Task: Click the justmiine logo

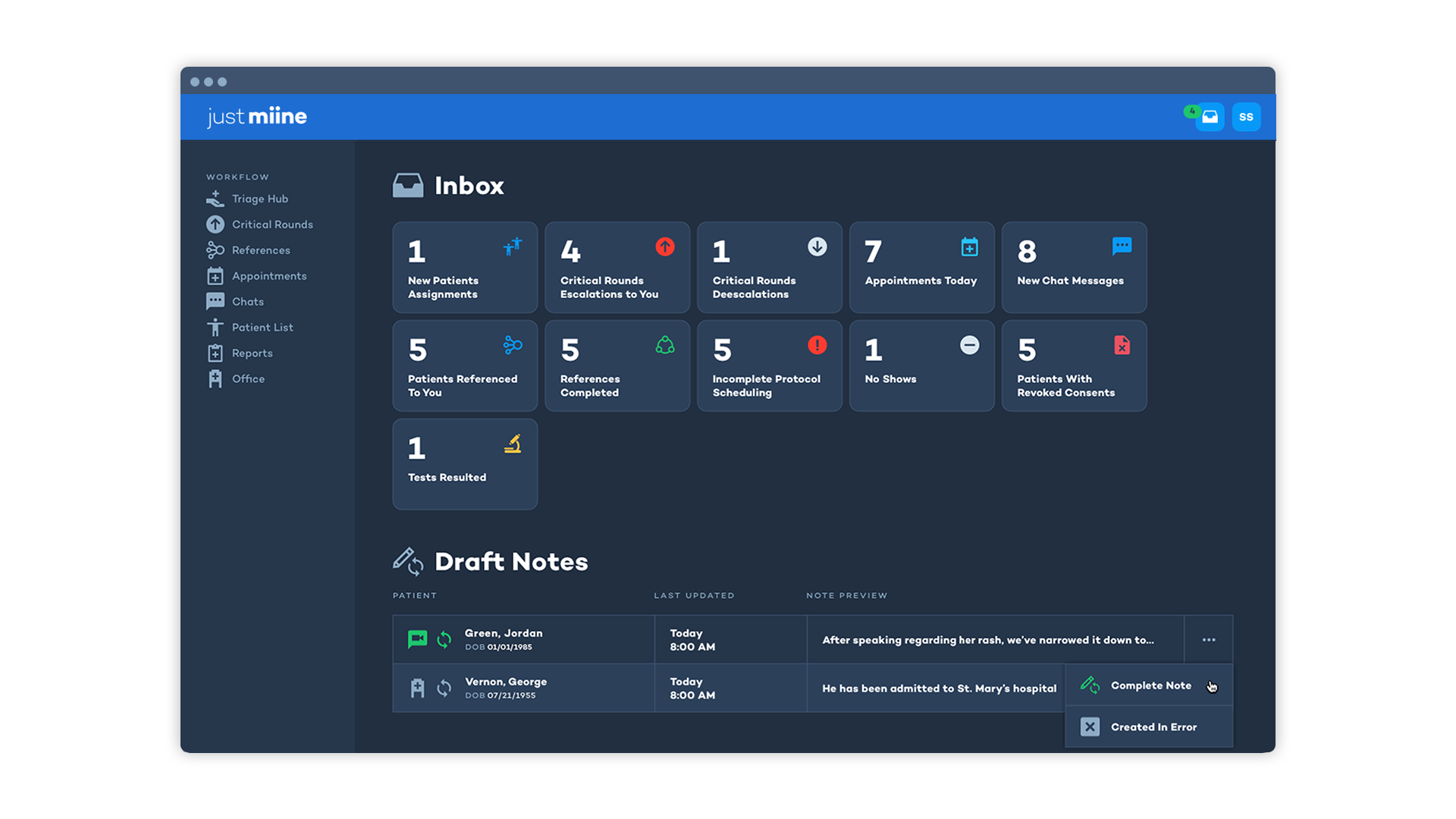Action: 257,116
